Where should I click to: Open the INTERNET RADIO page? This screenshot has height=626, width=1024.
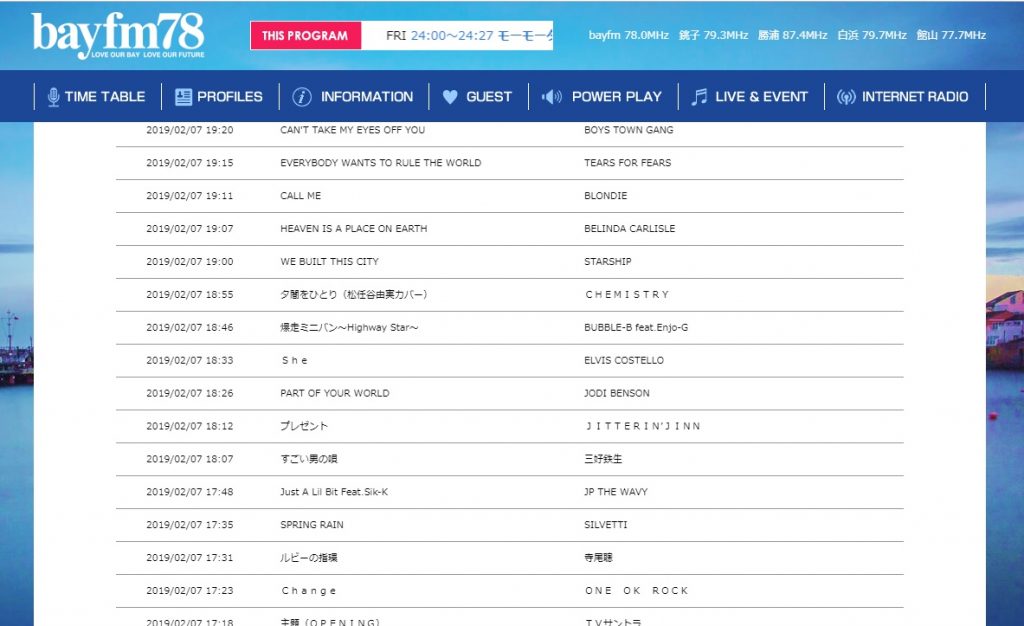[x=915, y=97]
